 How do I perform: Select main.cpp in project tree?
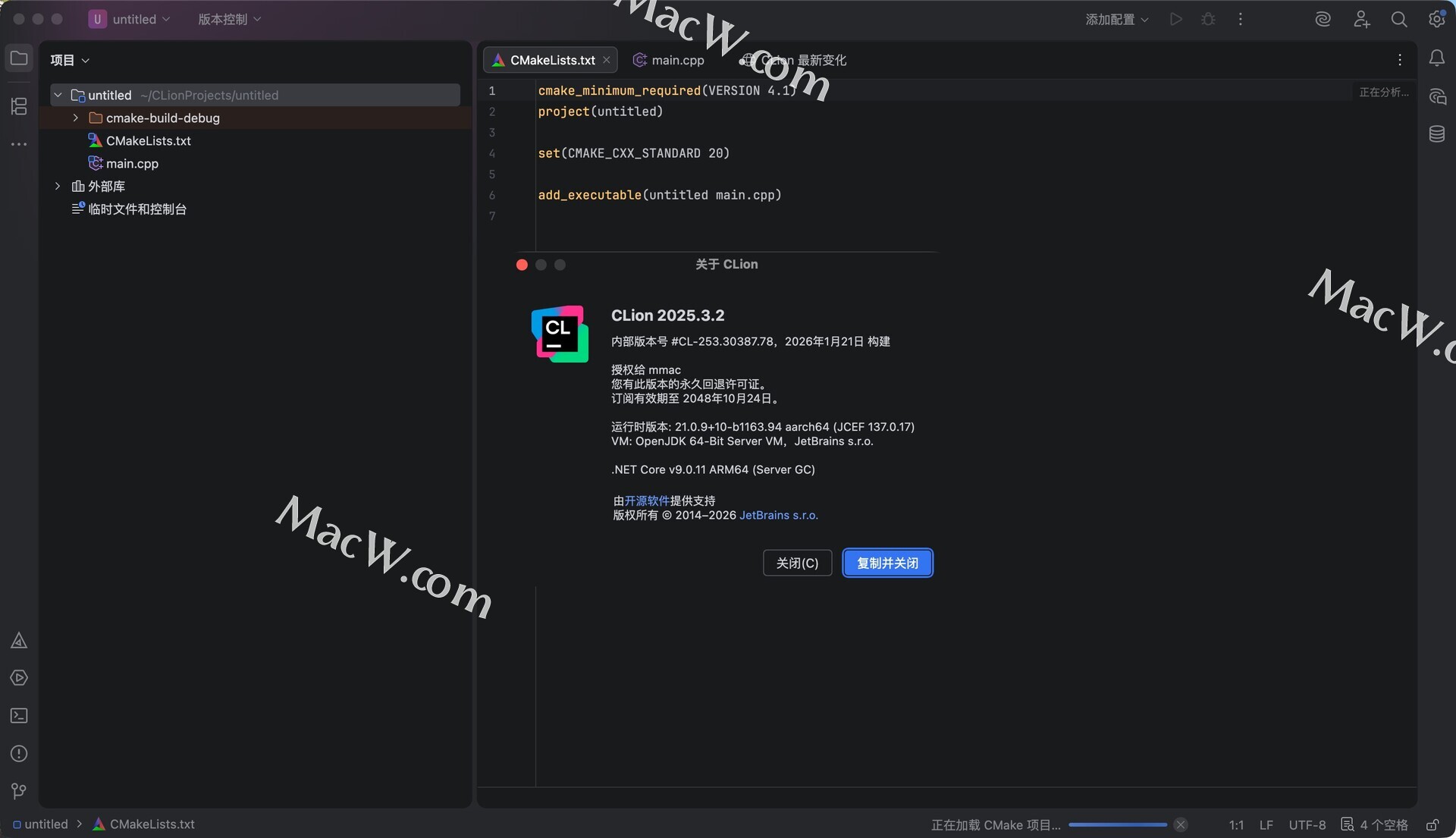pyautogui.click(x=132, y=163)
